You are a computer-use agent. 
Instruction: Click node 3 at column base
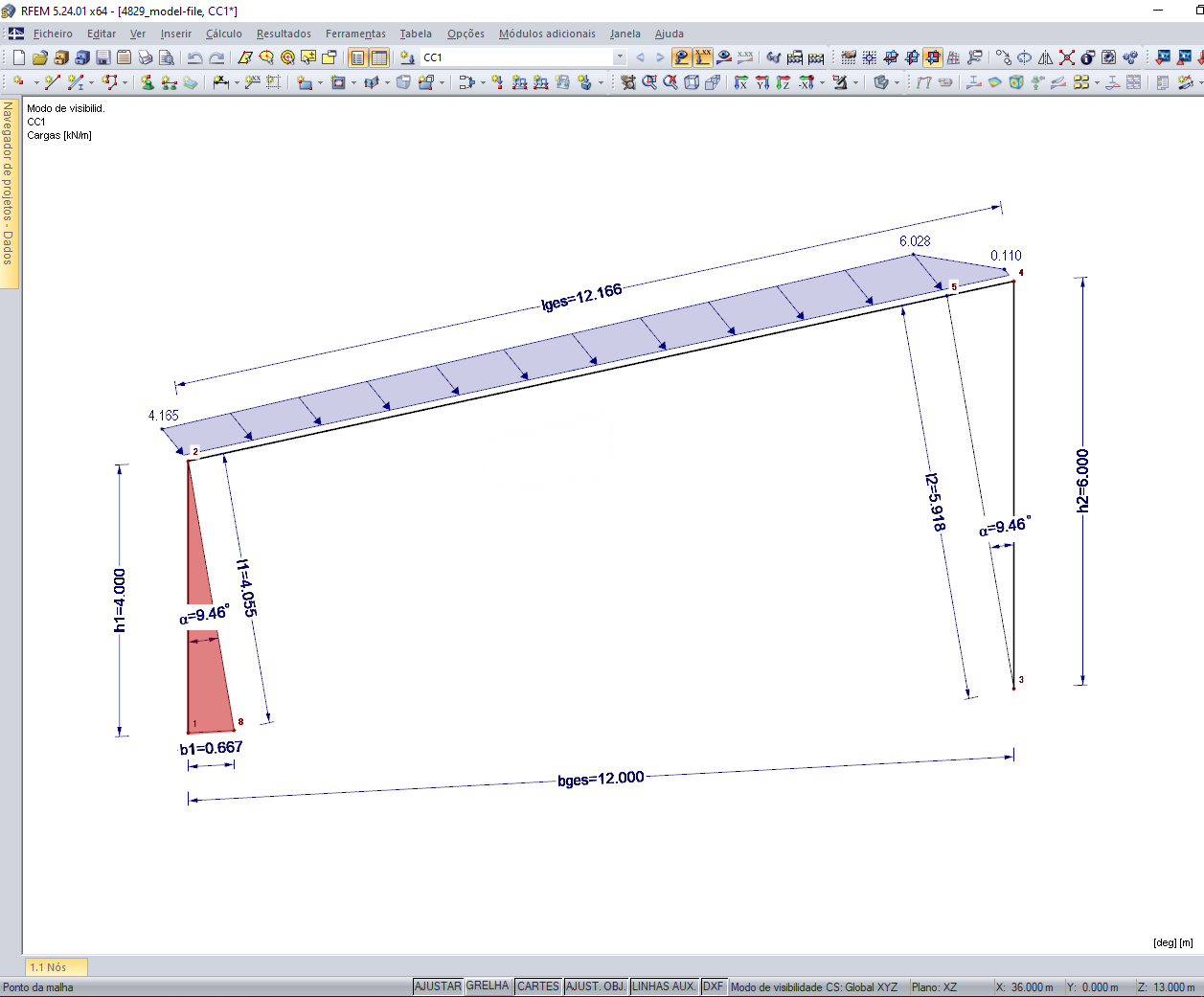pos(1014,687)
